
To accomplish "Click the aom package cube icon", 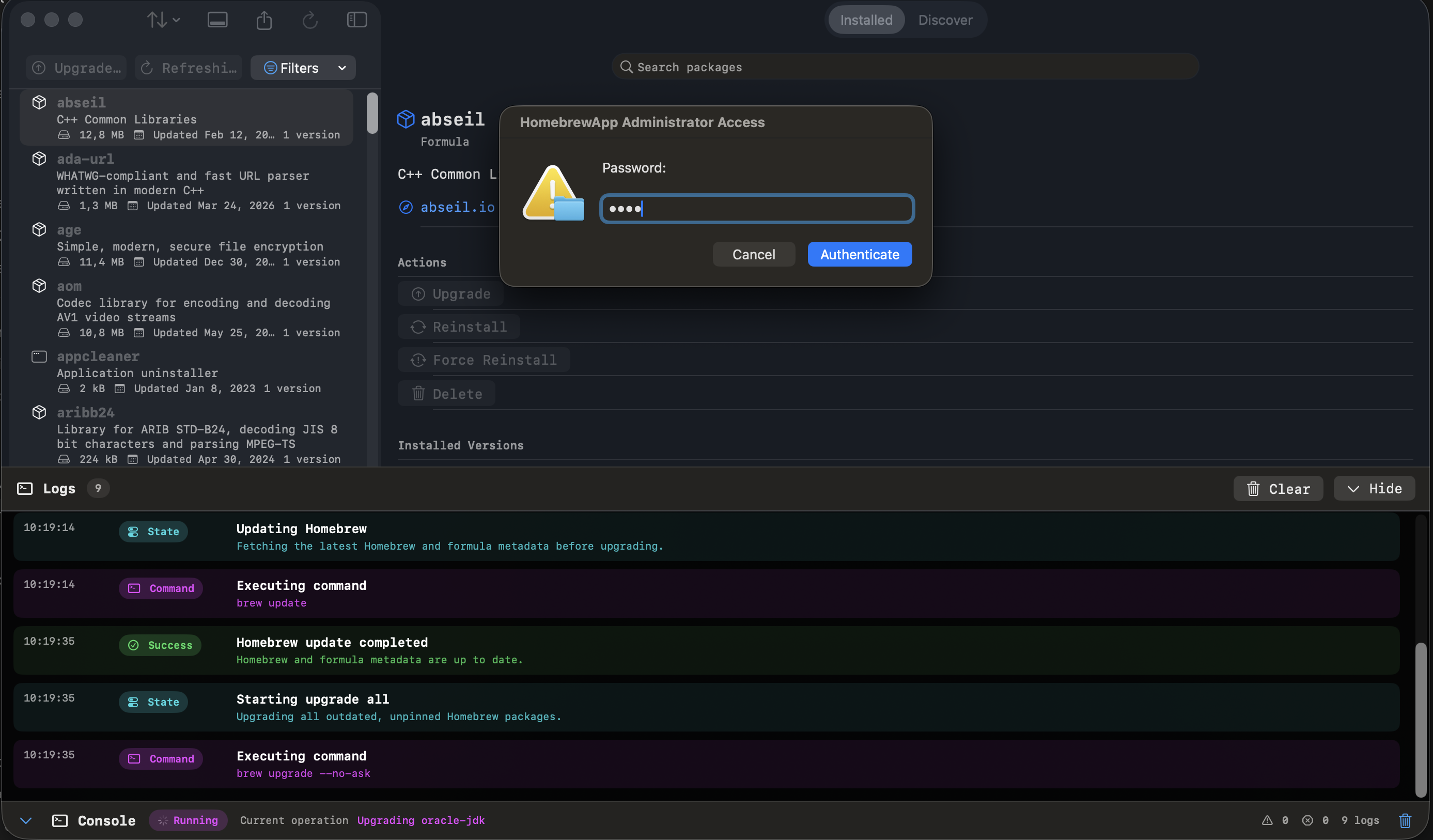I will pos(39,286).
